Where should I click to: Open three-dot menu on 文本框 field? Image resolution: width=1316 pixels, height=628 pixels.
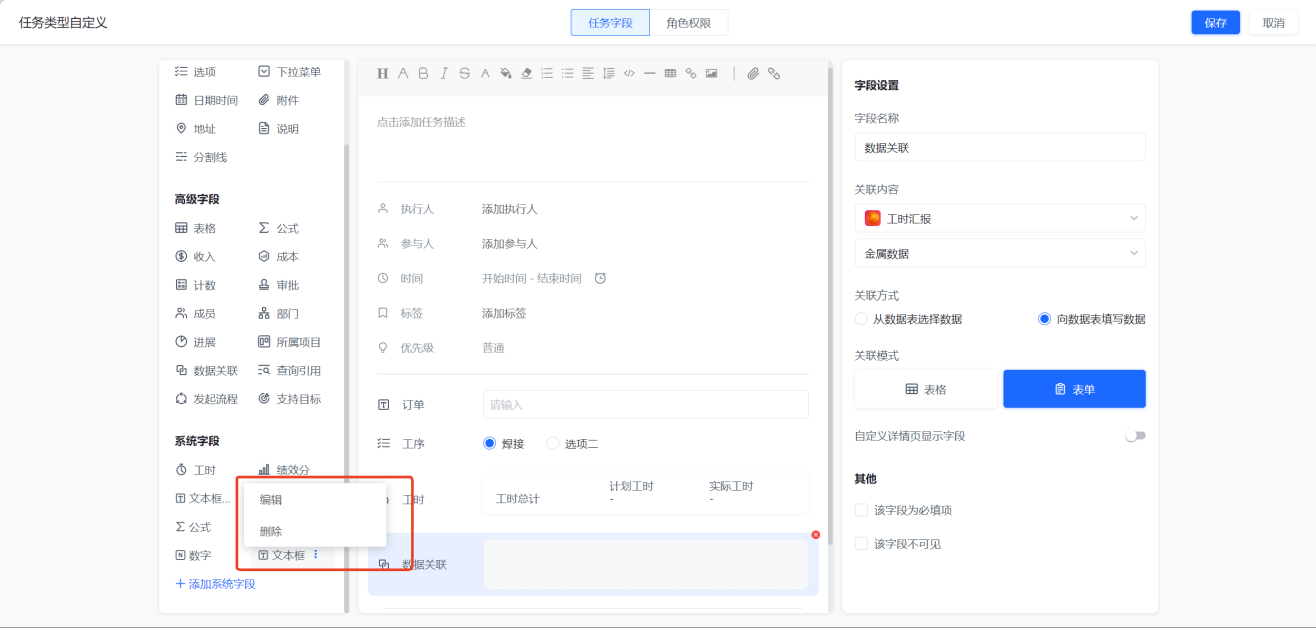coord(316,554)
